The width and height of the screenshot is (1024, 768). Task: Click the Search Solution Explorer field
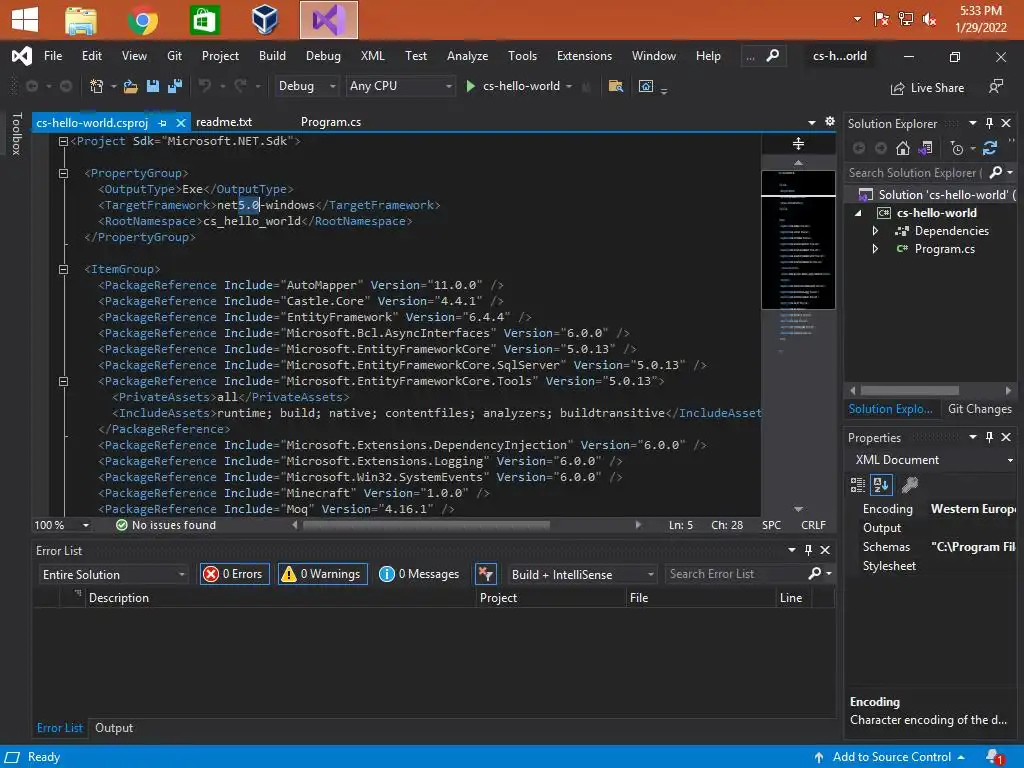coord(916,172)
